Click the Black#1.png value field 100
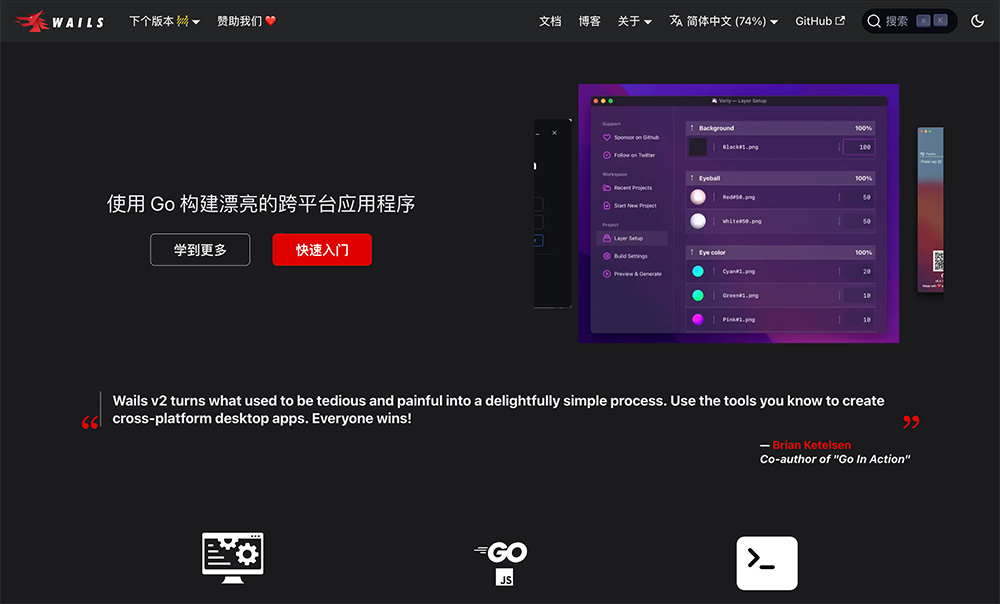 858,147
